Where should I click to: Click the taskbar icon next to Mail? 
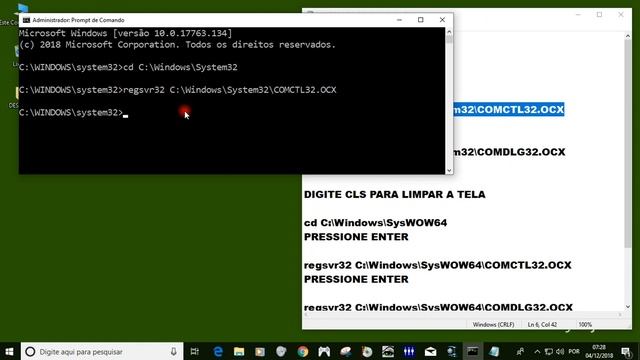(x=451, y=351)
